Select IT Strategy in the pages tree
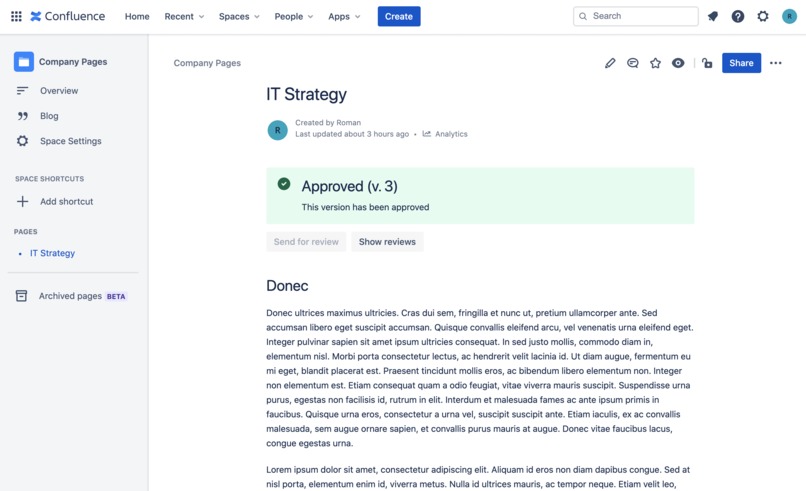Screen dimensions: 806x491 click(52, 253)
